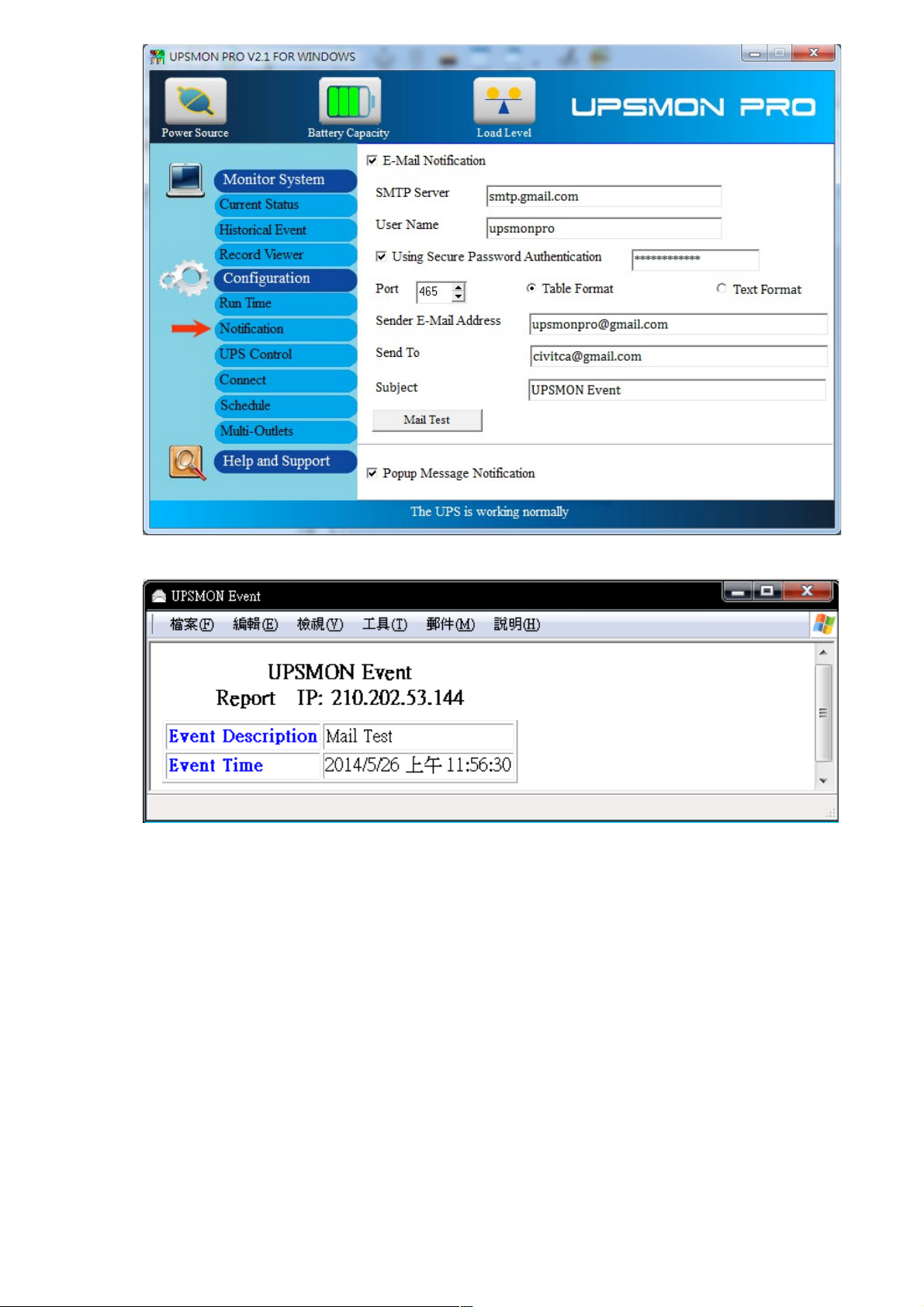Open the Monitor System section
This screenshot has height=1307, width=924.
click(x=286, y=180)
